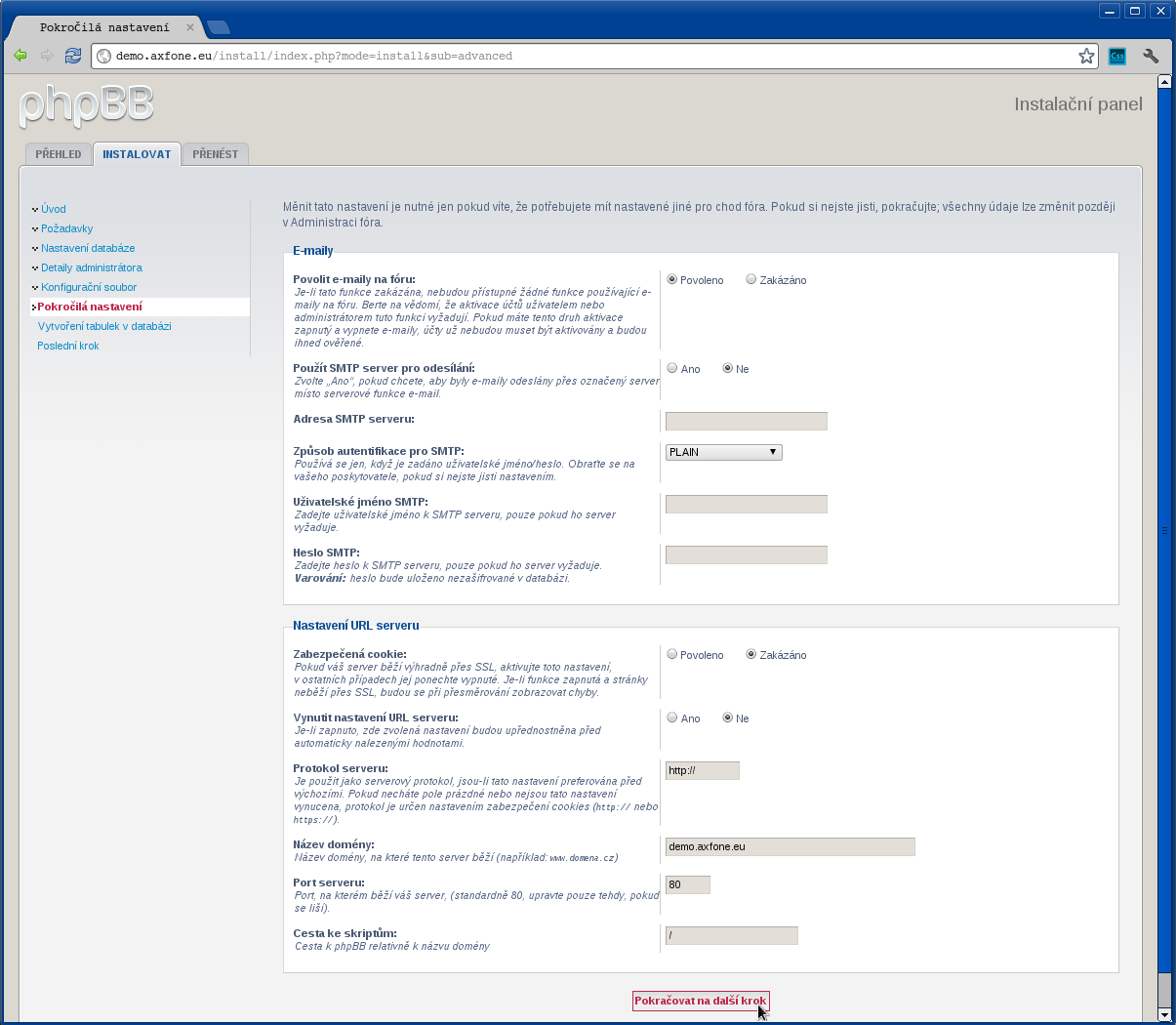The height and width of the screenshot is (1025, 1176).
Task: Select Zakázáno for Povolit e-maily na fóru
Action: (750, 280)
